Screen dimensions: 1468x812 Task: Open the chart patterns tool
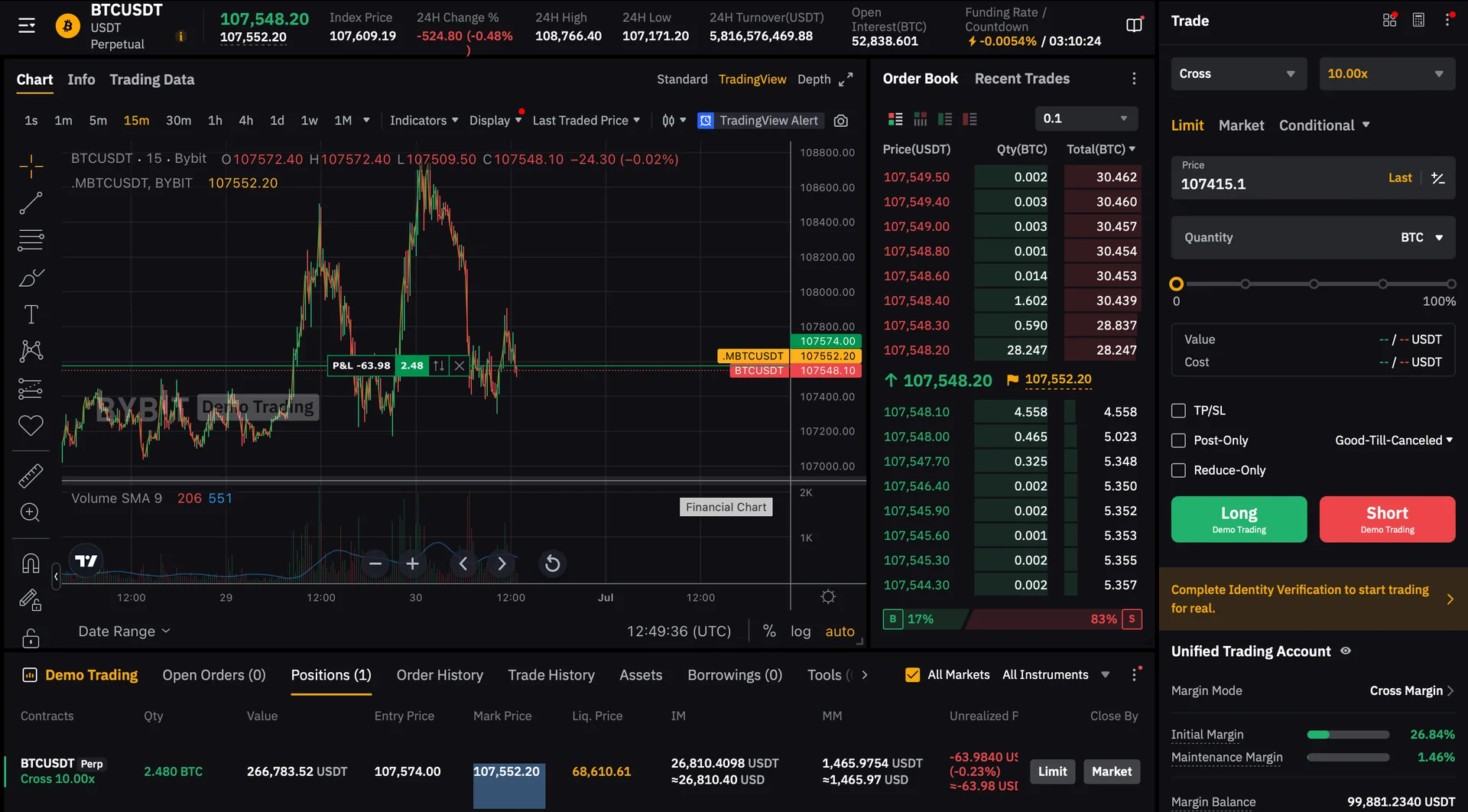tap(31, 351)
